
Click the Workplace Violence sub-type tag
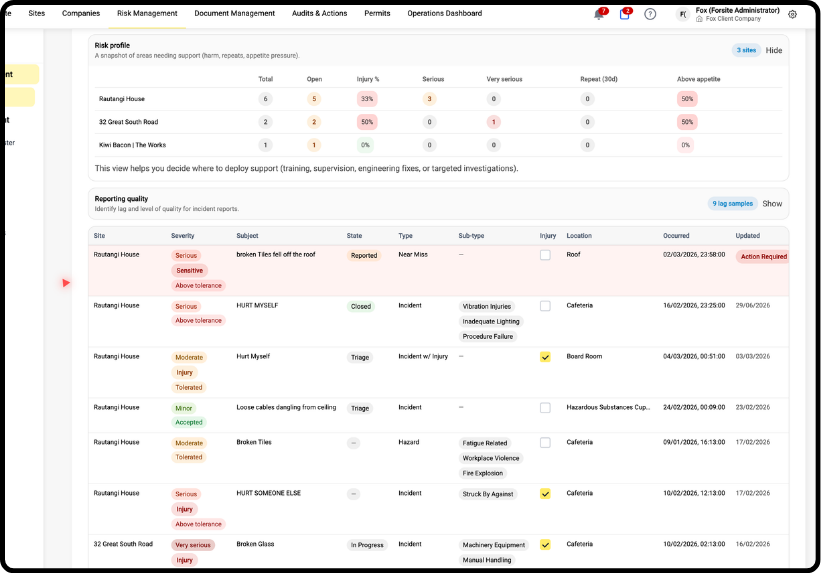pyautogui.click(x=491, y=458)
